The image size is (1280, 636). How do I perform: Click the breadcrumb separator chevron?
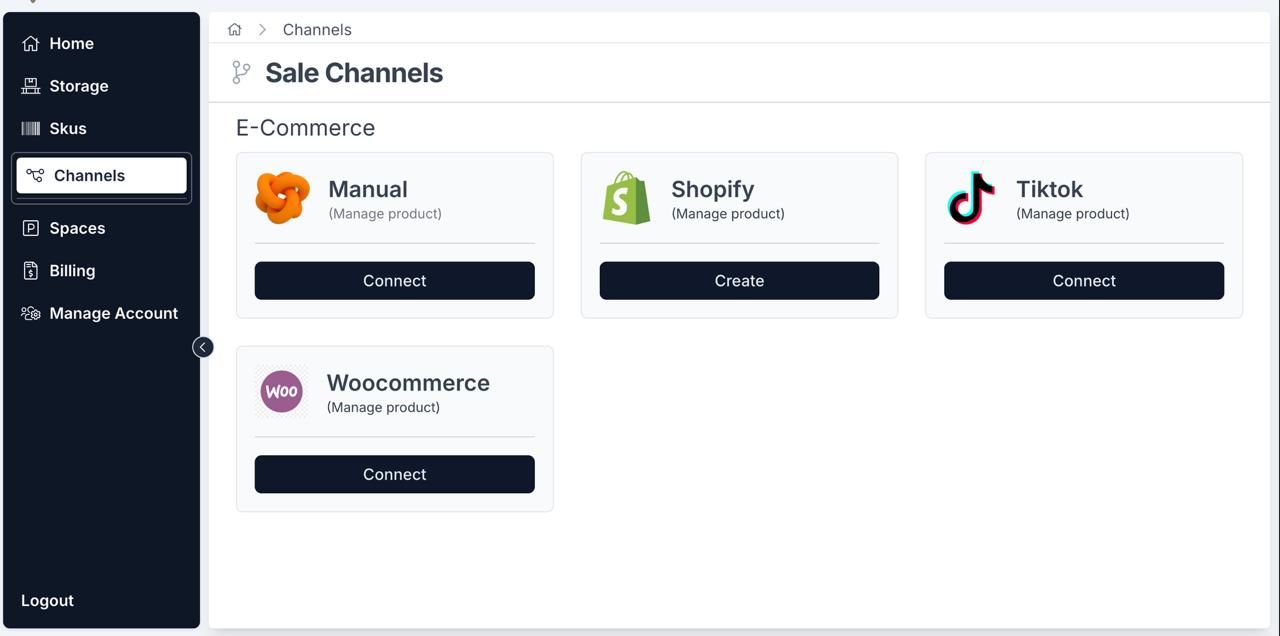click(x=263, y=30)
